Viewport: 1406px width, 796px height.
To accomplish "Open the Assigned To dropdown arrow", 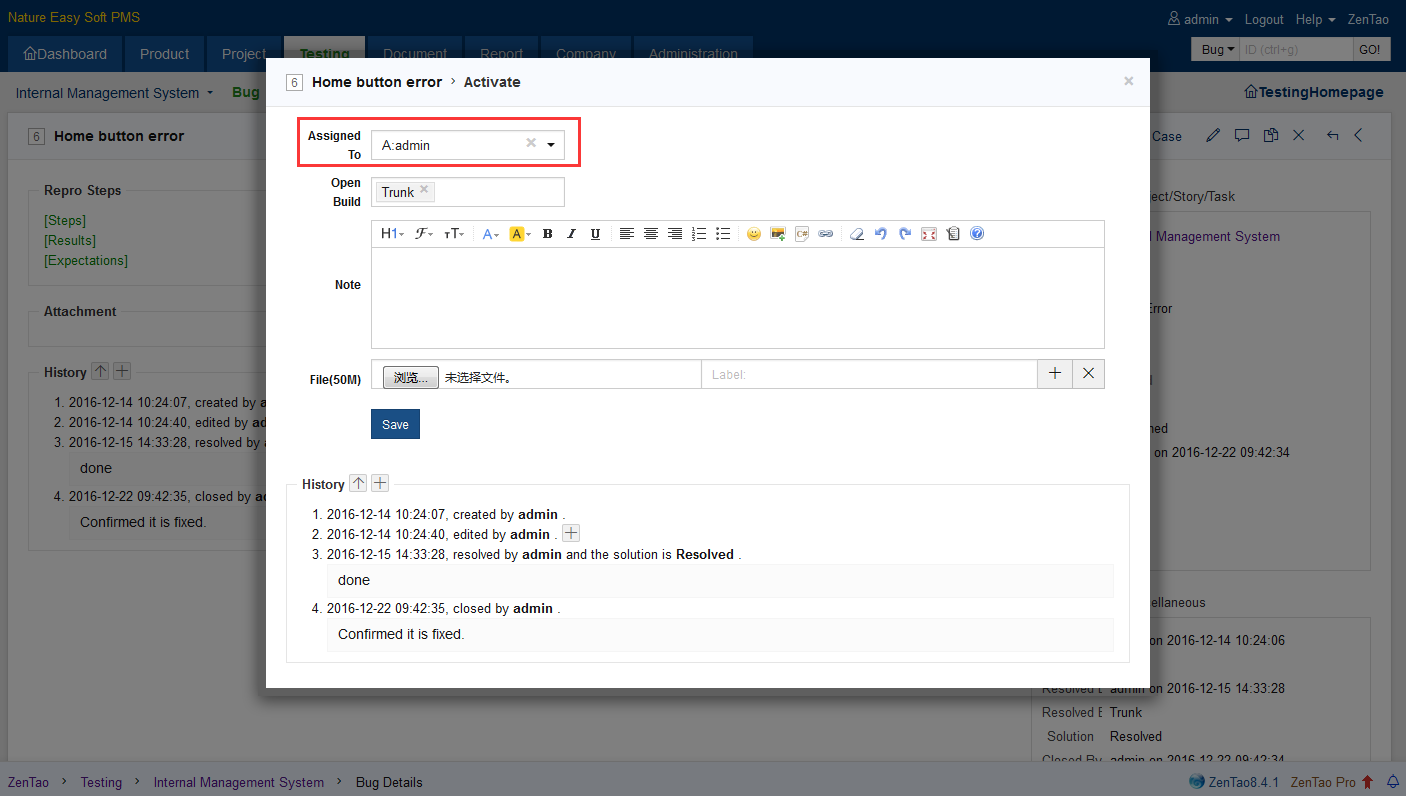I will (550, 145).
